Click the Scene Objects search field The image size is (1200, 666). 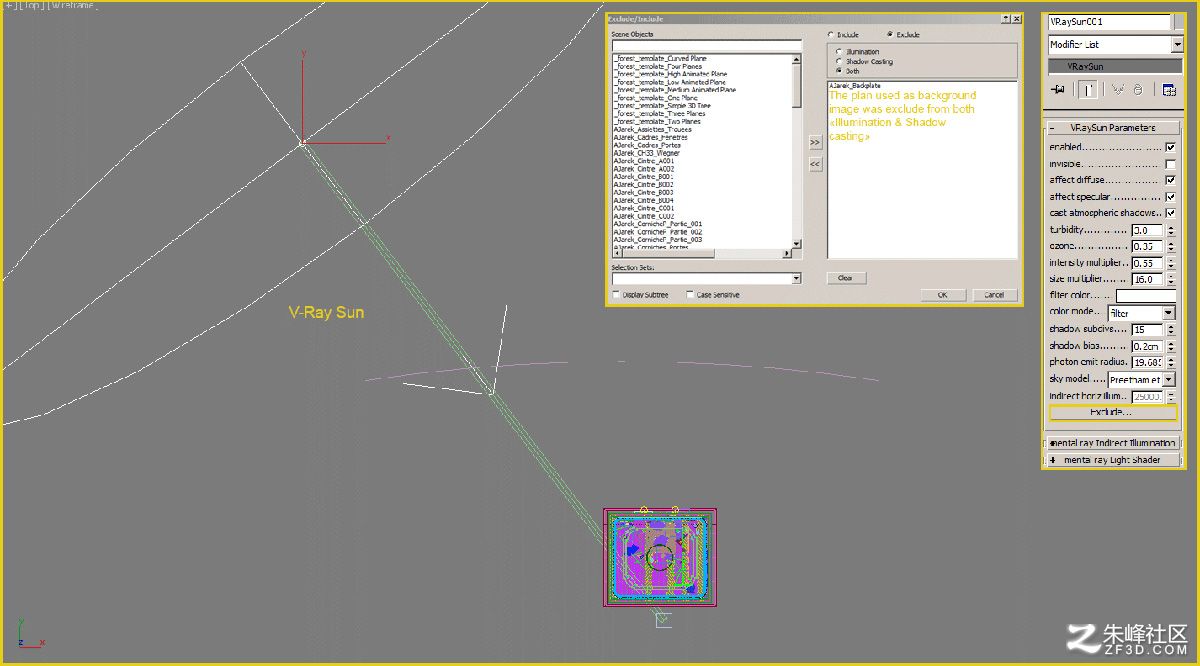(706, 46)
